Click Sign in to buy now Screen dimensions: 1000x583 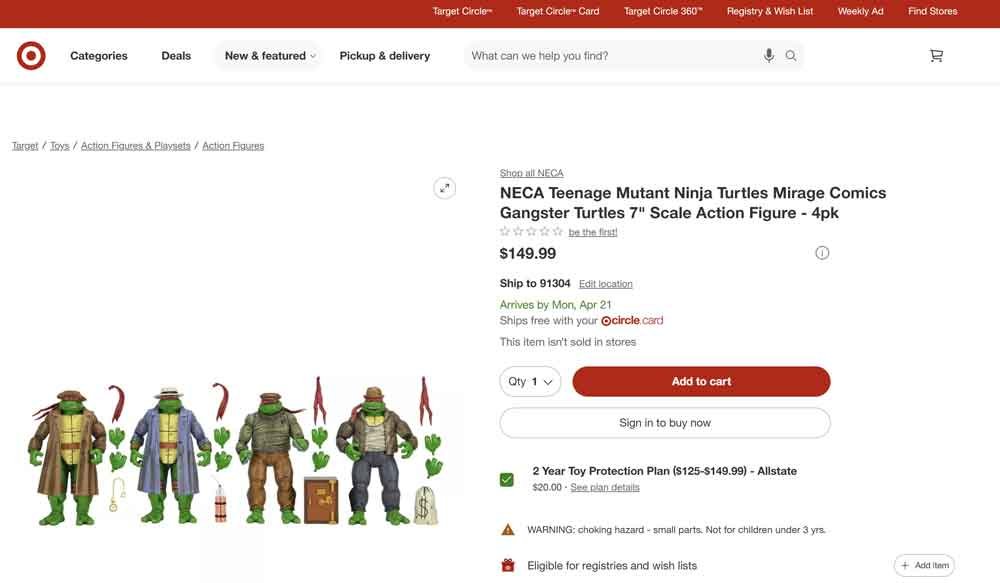665,421
